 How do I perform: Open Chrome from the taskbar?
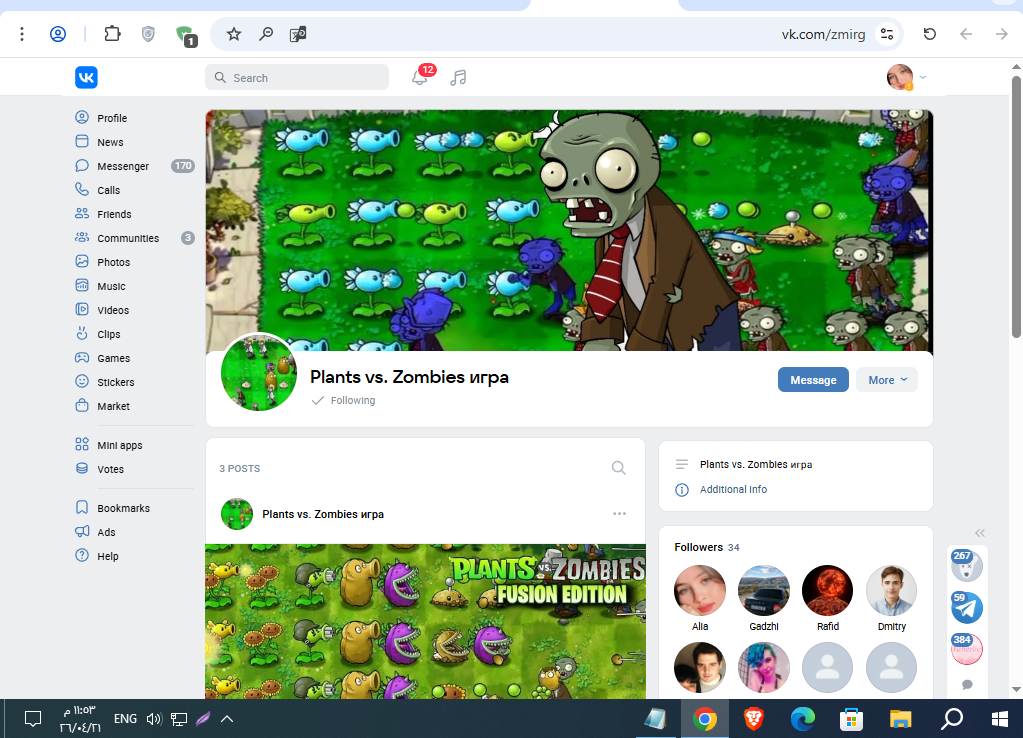pos(705,719)
